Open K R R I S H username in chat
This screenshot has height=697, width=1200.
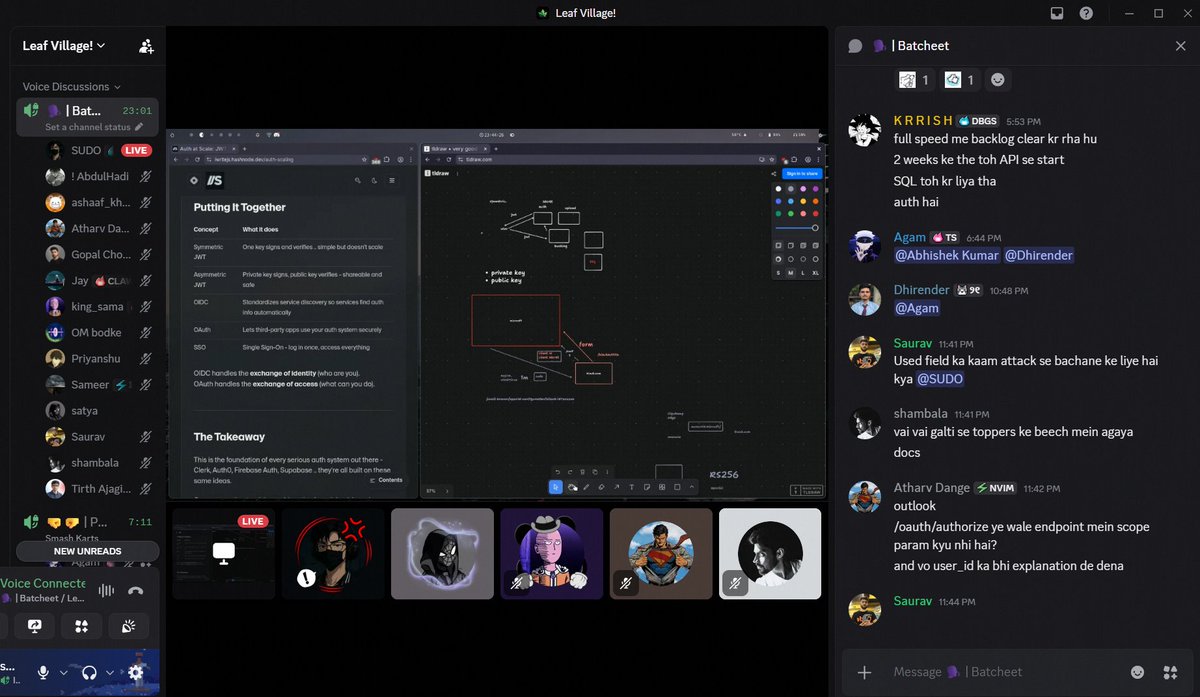(923, 121)
